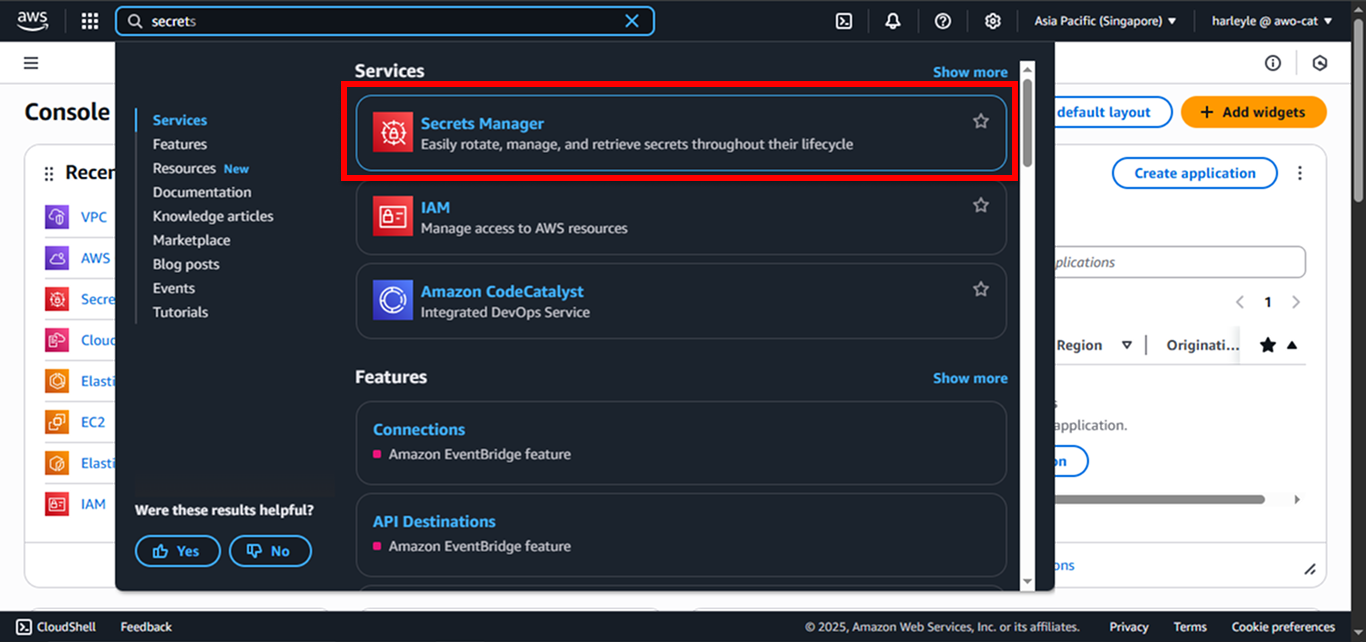1366x642 pixels.
Task: Click the AWS logo home icon
Action: [x=33, y=21]
